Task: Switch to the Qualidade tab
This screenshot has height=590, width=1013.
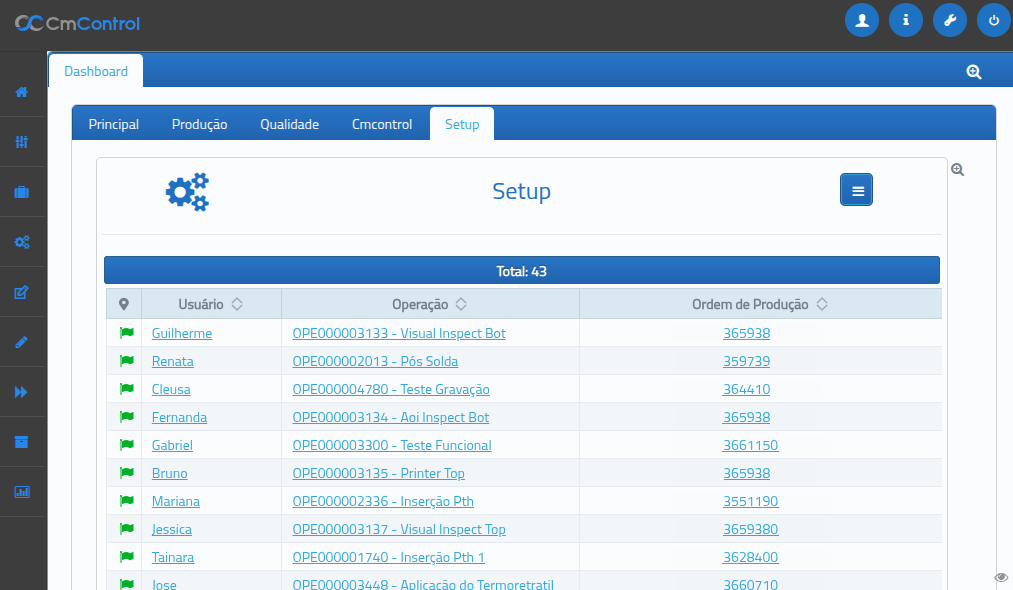Action: click(289, 124)
